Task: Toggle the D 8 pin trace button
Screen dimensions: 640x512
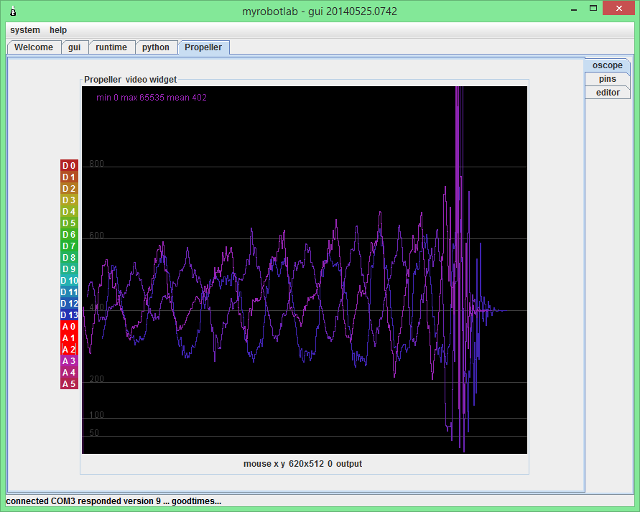Action: click(x=69, y=257)
